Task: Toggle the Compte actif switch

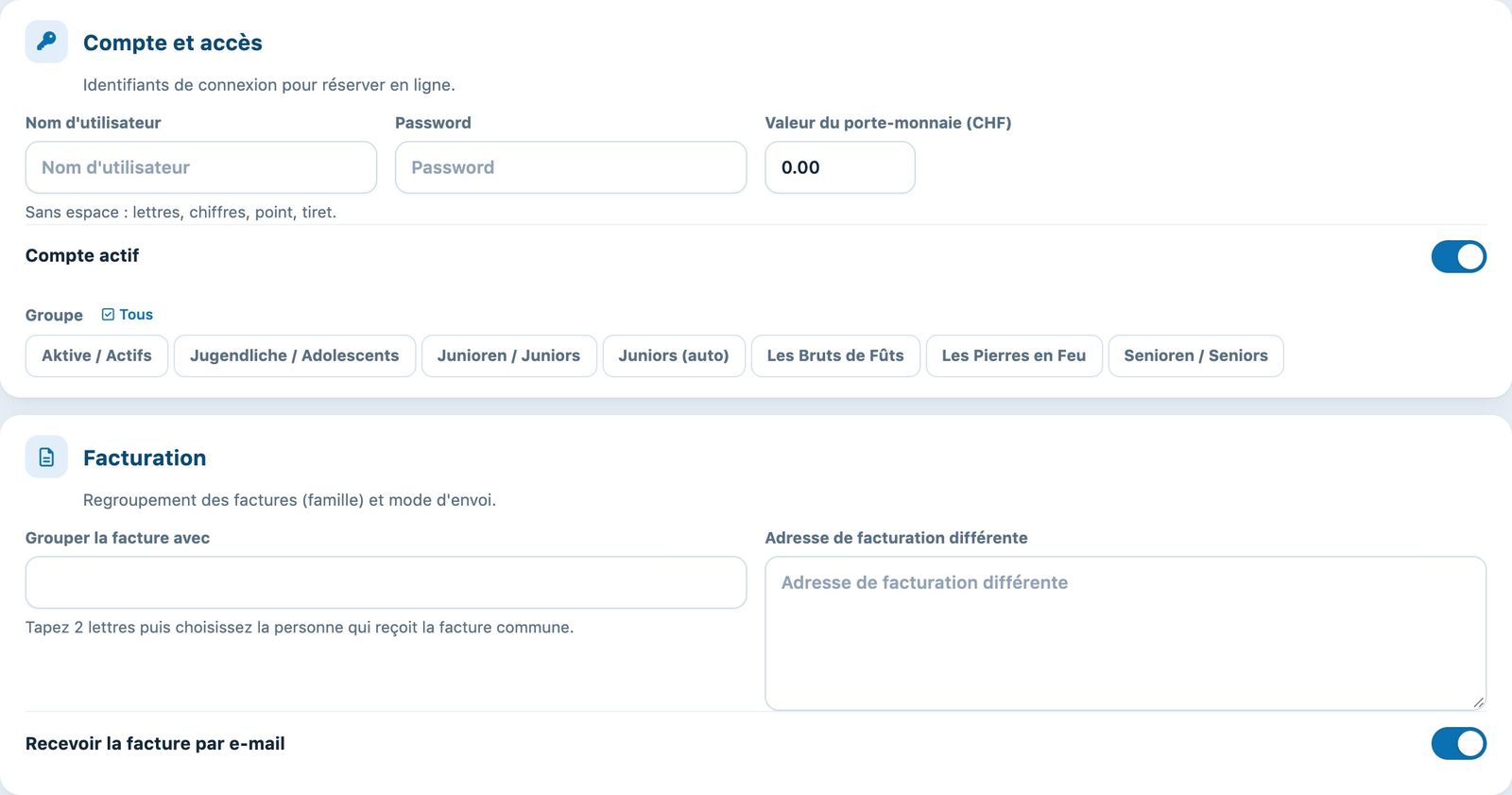Action: 1458,256
